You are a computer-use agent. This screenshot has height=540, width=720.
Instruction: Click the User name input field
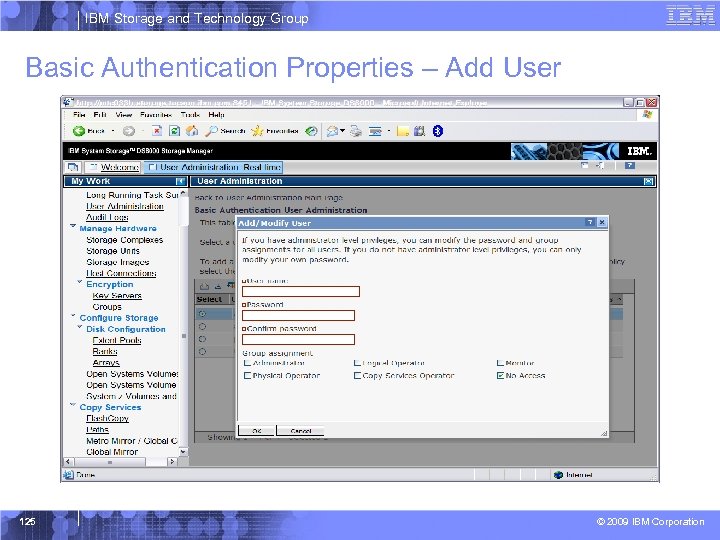[x=301, y=292]
